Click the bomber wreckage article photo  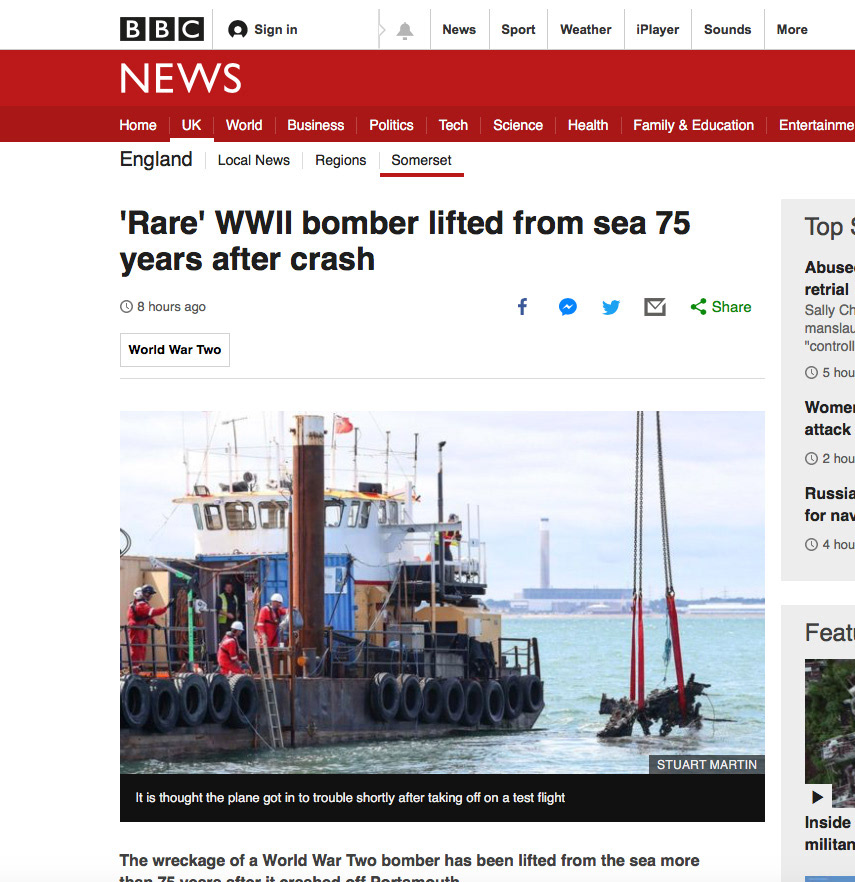pyautogui.click(x=442, y=590)
